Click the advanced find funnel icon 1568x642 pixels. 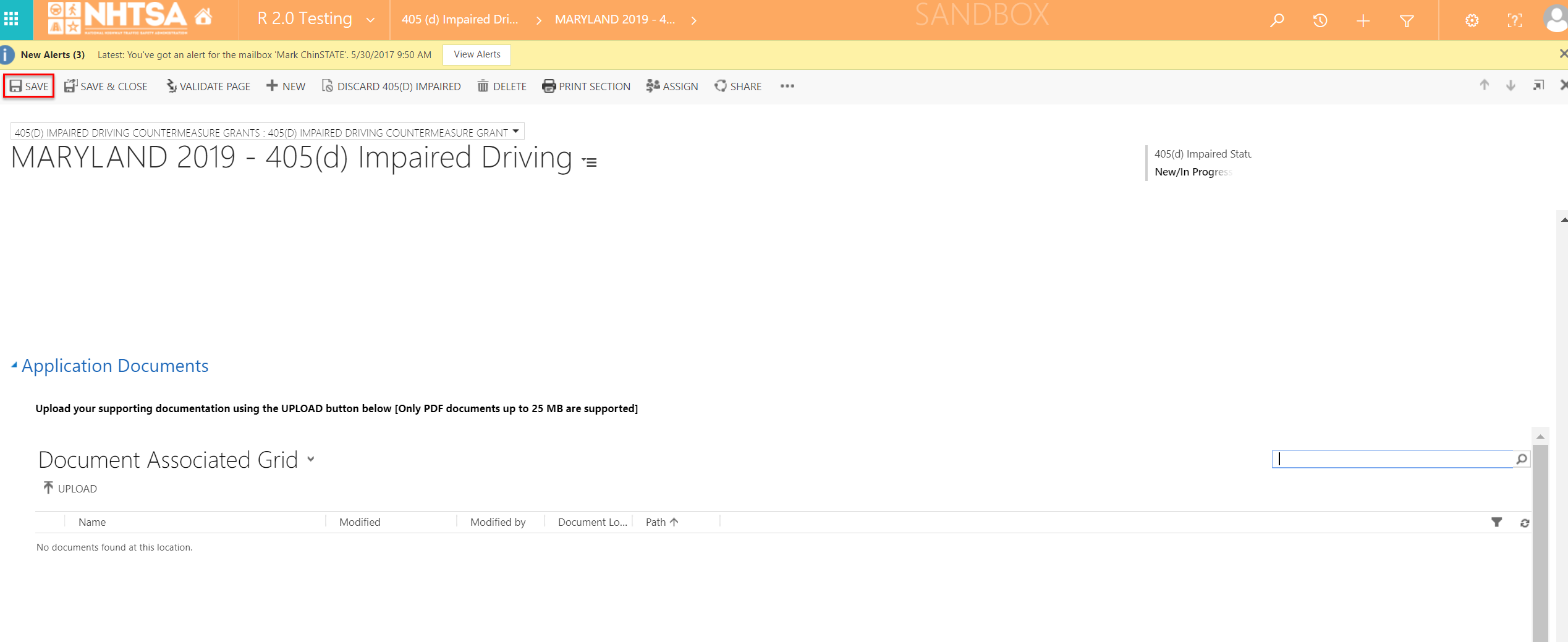tap(1407, 21)
